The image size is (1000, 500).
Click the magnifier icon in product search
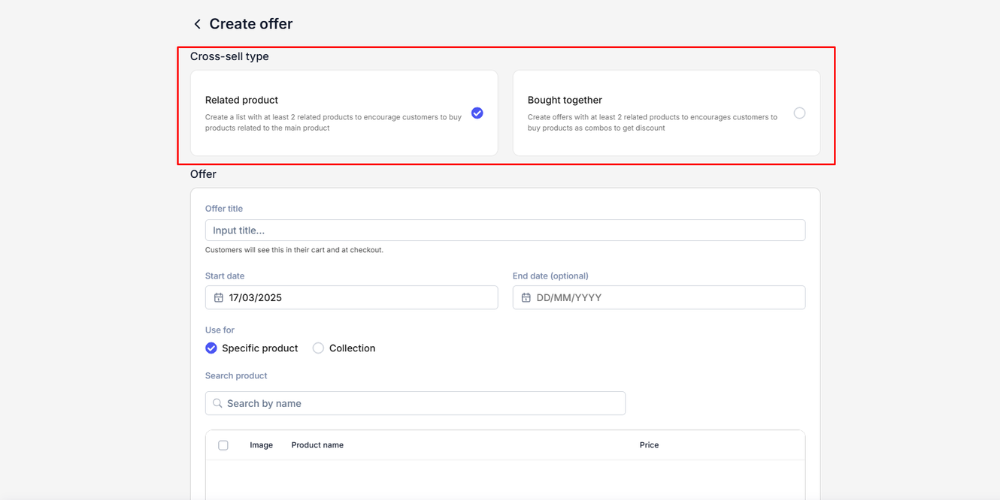pos(217,403)
